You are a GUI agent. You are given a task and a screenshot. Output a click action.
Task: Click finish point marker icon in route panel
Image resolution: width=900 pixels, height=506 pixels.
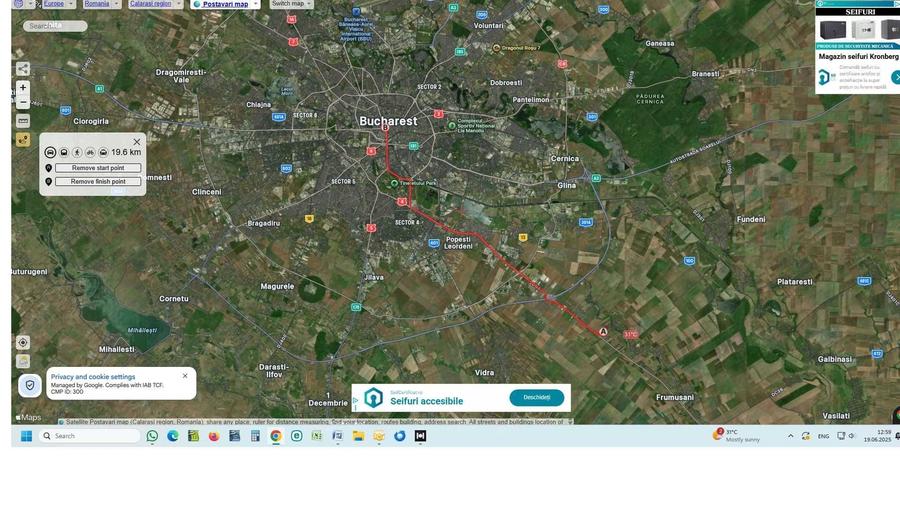pyautogui.click(x=48, y=181)
